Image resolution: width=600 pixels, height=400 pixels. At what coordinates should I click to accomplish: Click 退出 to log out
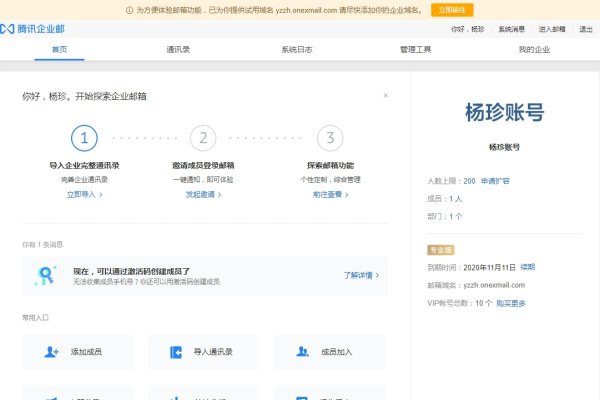point(585,29)
